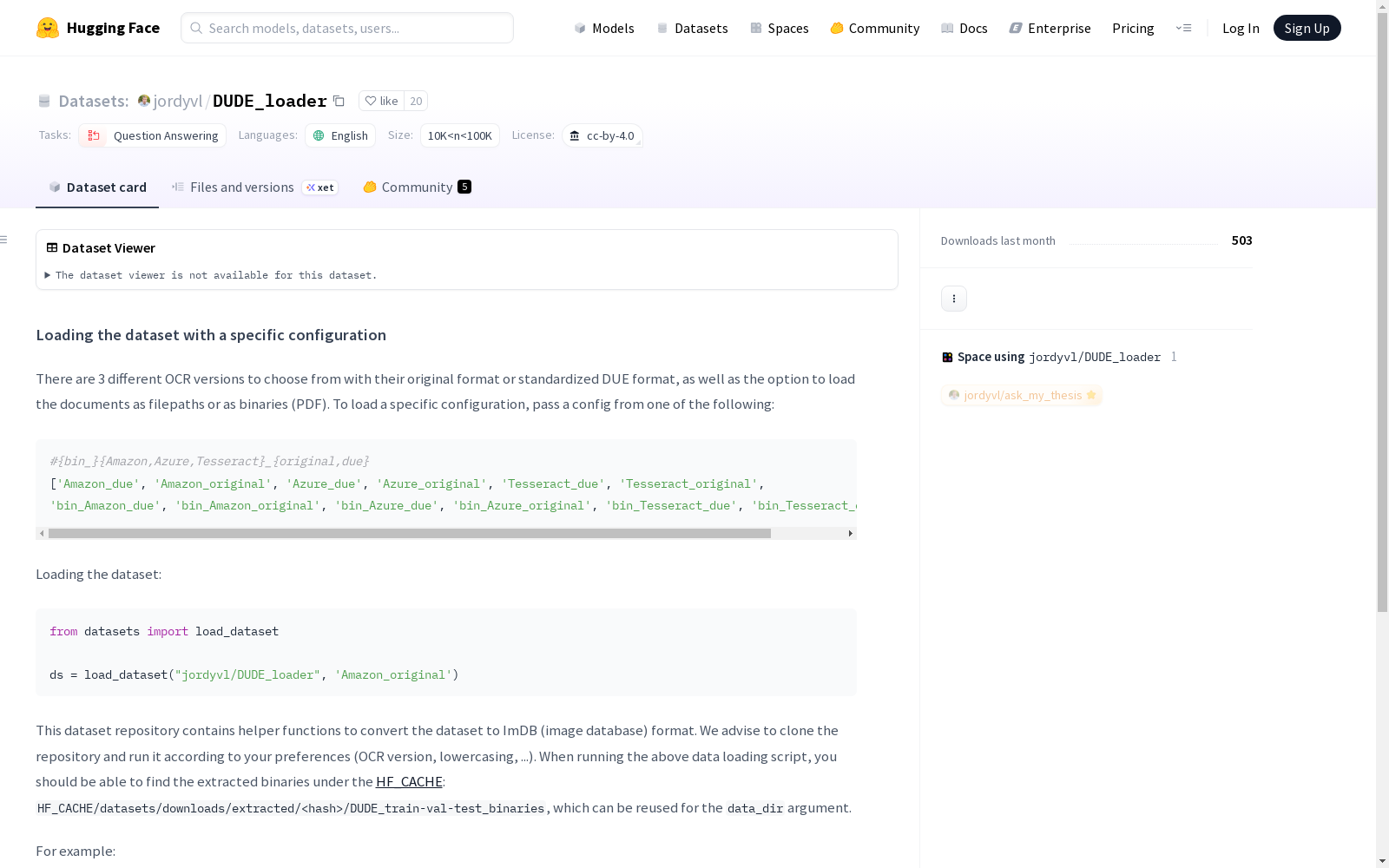The image size is (1389, 868).
Task: Click the Spaces nav icon
Action: click(x=756, y=28)
